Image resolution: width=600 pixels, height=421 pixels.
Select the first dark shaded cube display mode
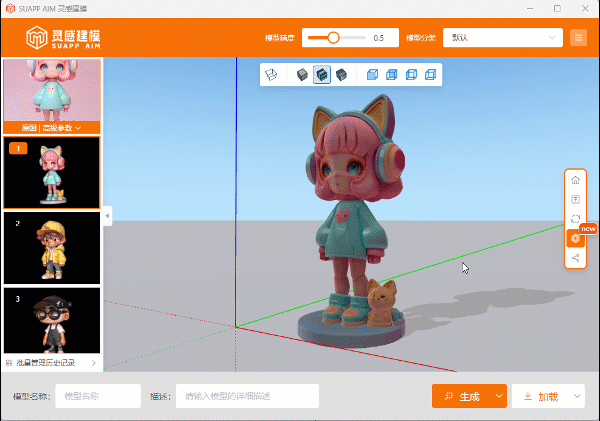302,74
